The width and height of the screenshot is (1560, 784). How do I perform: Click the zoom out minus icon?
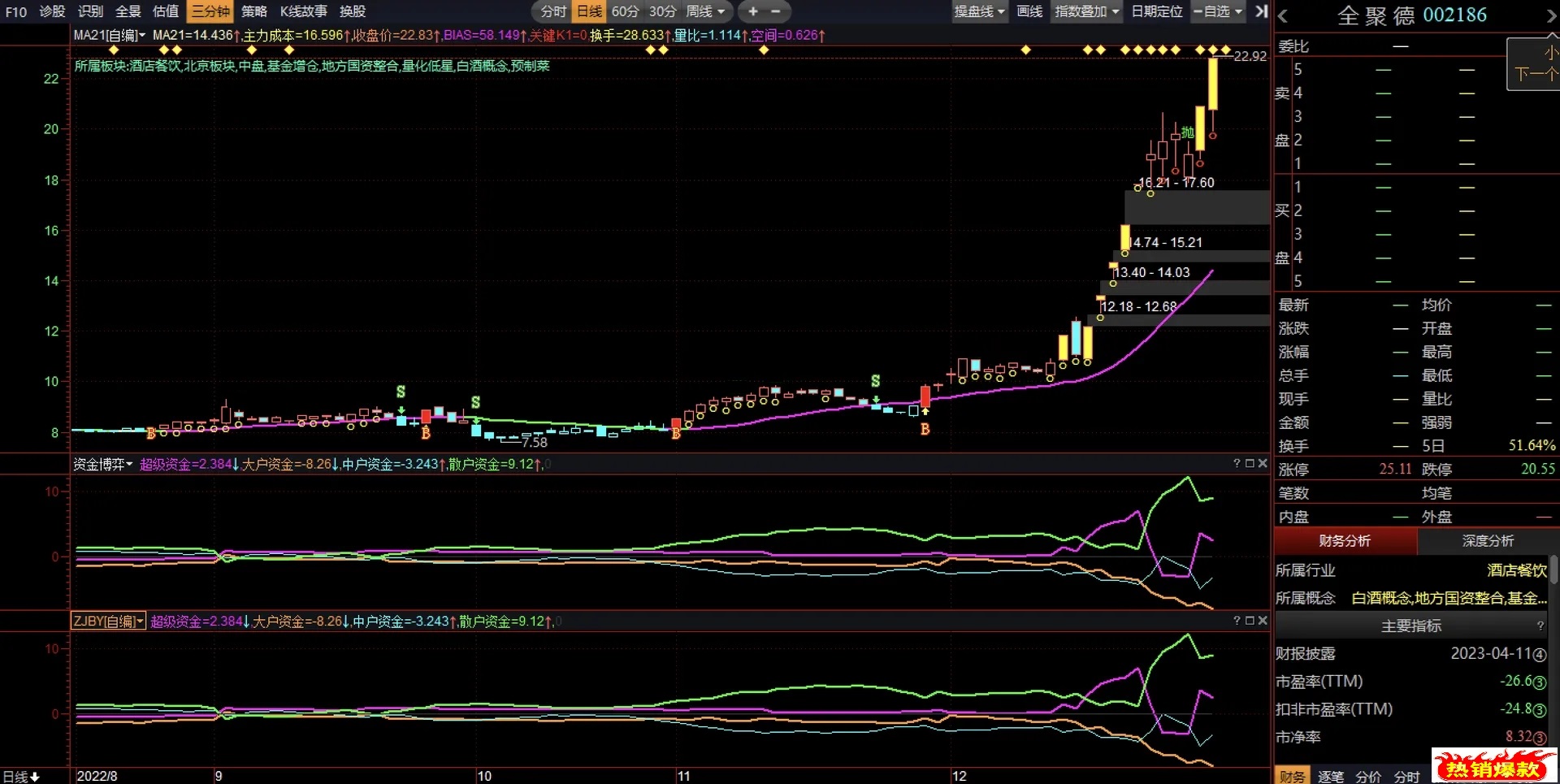(776, 11)
